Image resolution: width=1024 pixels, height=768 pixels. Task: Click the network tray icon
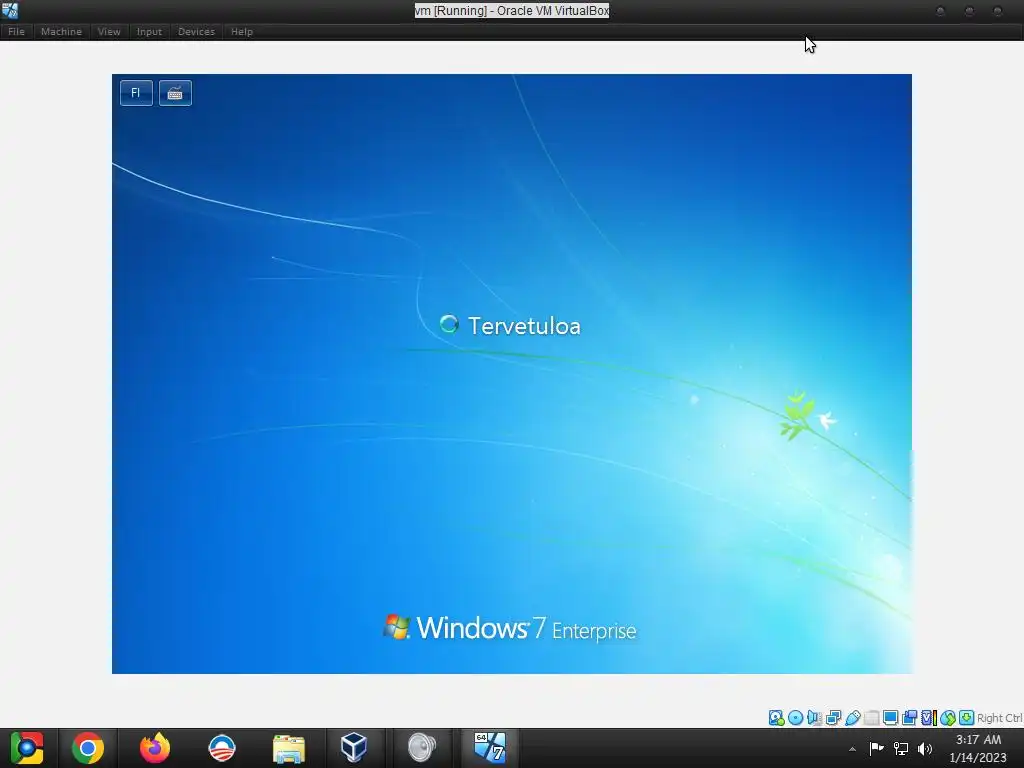901,748
